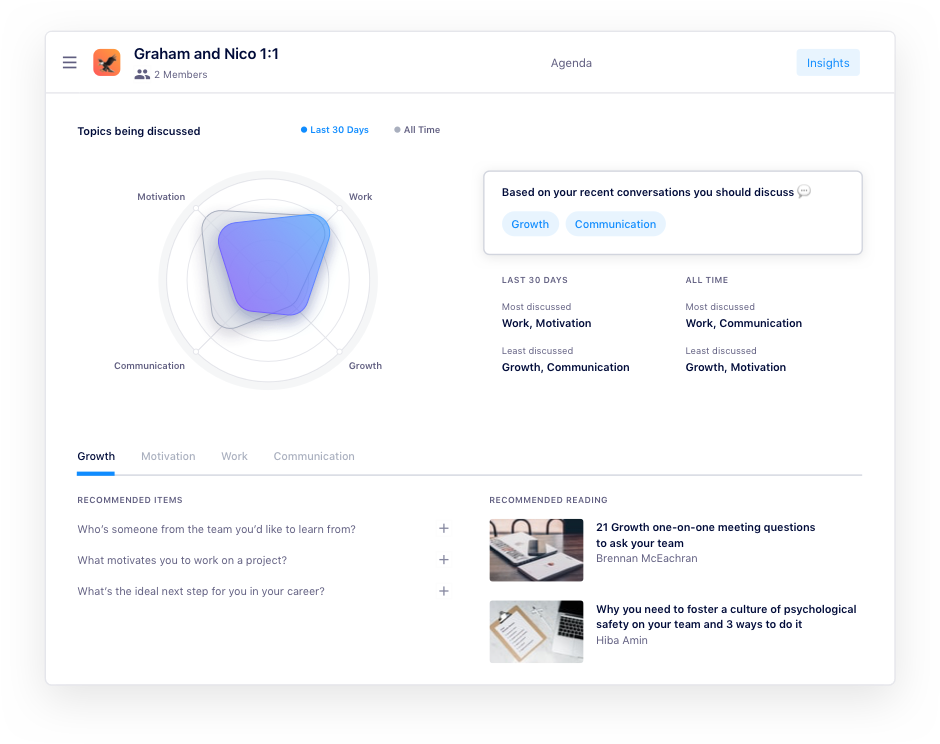Click the speech bubble icon beside discuss

[804, 192]
